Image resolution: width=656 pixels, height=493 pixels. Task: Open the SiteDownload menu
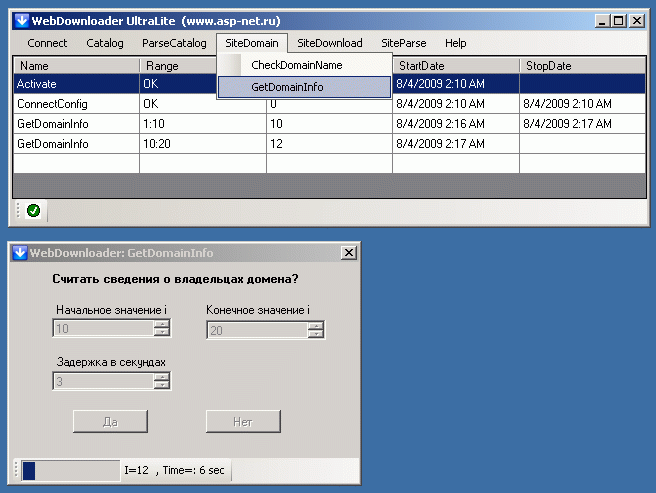[330, 43]
